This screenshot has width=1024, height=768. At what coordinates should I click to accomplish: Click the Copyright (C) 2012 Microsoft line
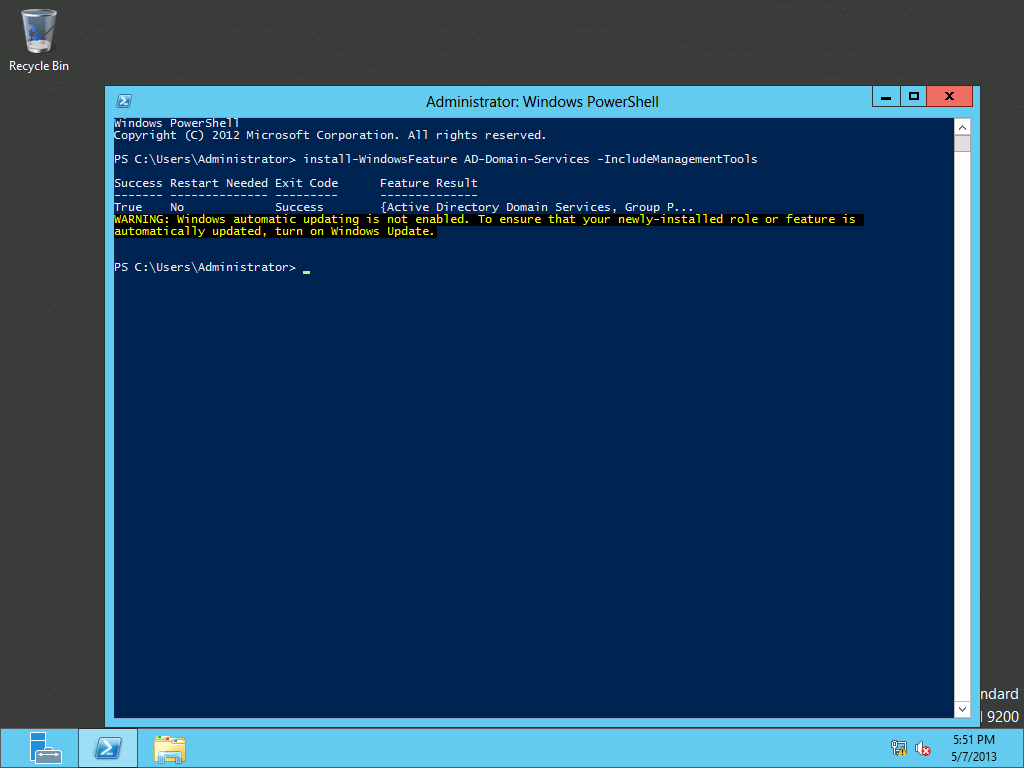330,135
